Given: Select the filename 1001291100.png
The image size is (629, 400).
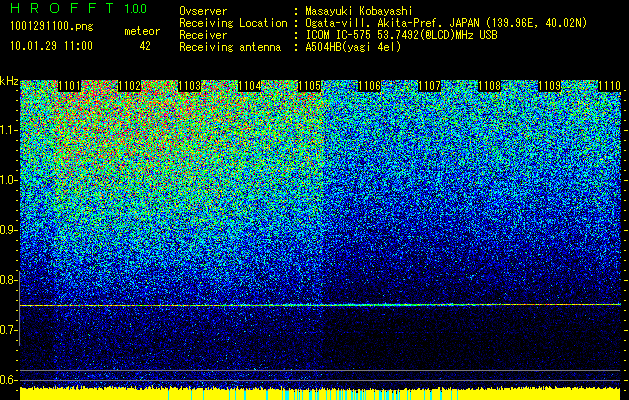Looking at the screenshot, I should [x=52, y=26].
